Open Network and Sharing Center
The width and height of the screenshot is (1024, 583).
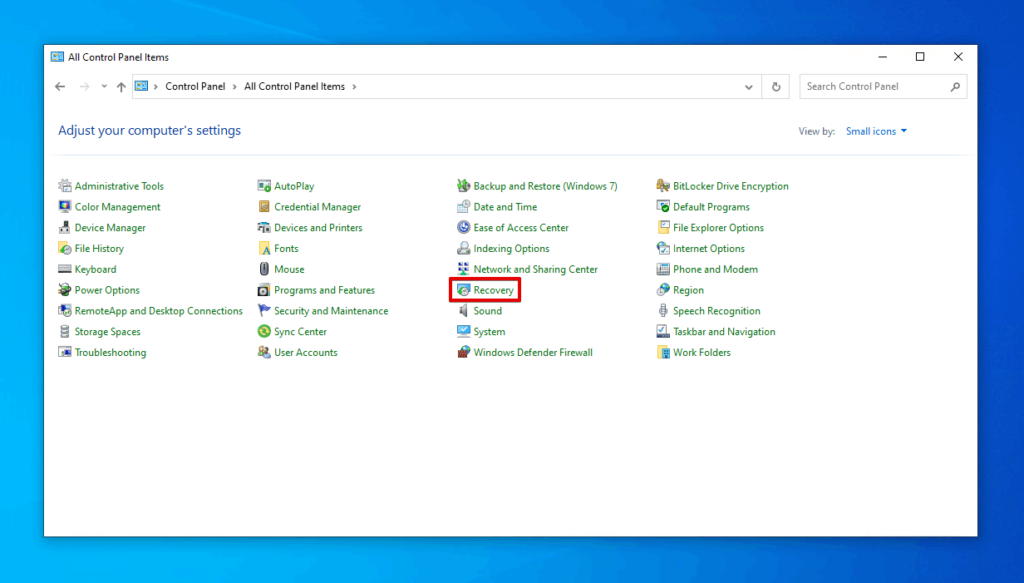(x=534, y=269)
